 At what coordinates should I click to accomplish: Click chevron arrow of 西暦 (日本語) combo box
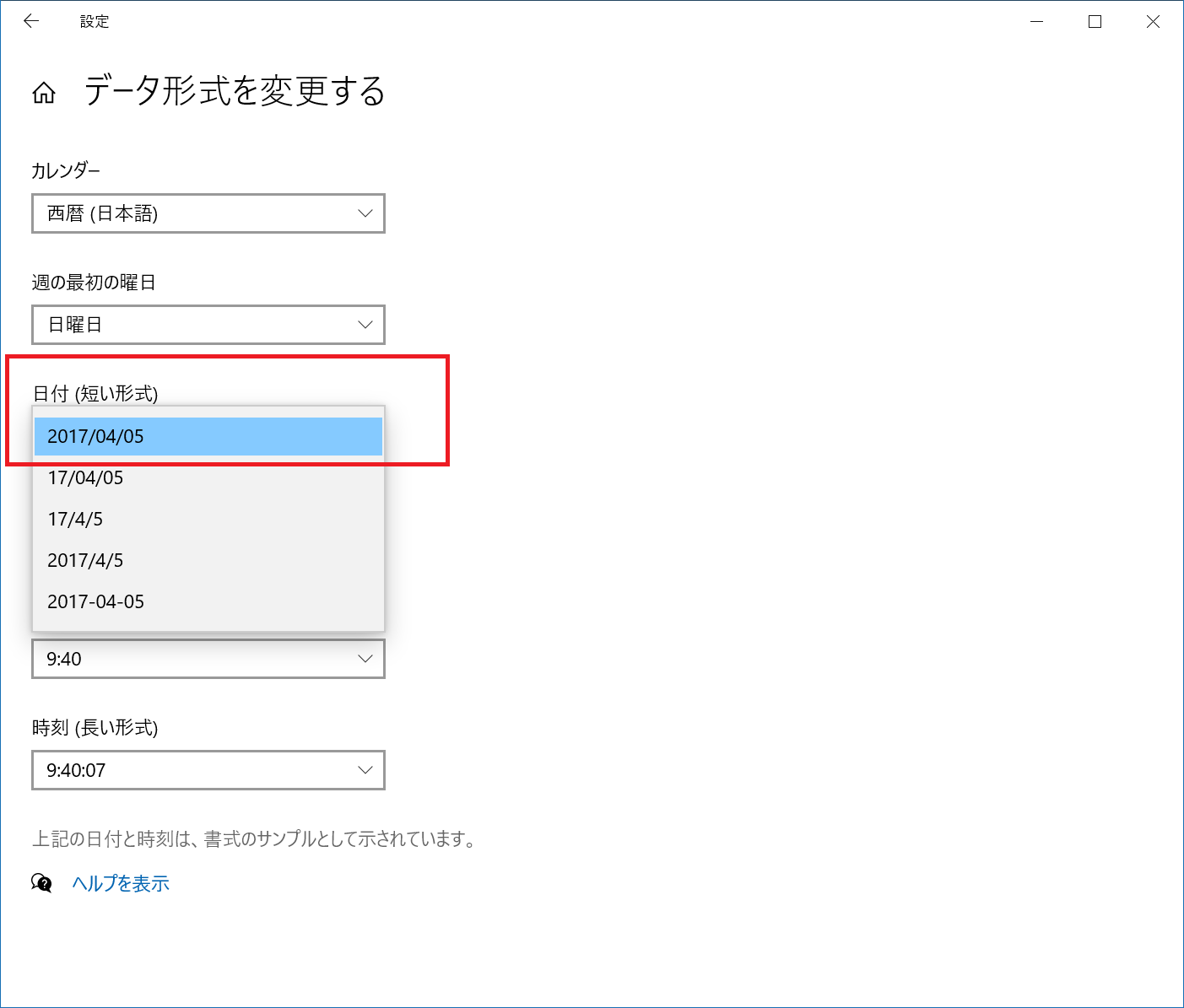point(365,213)
